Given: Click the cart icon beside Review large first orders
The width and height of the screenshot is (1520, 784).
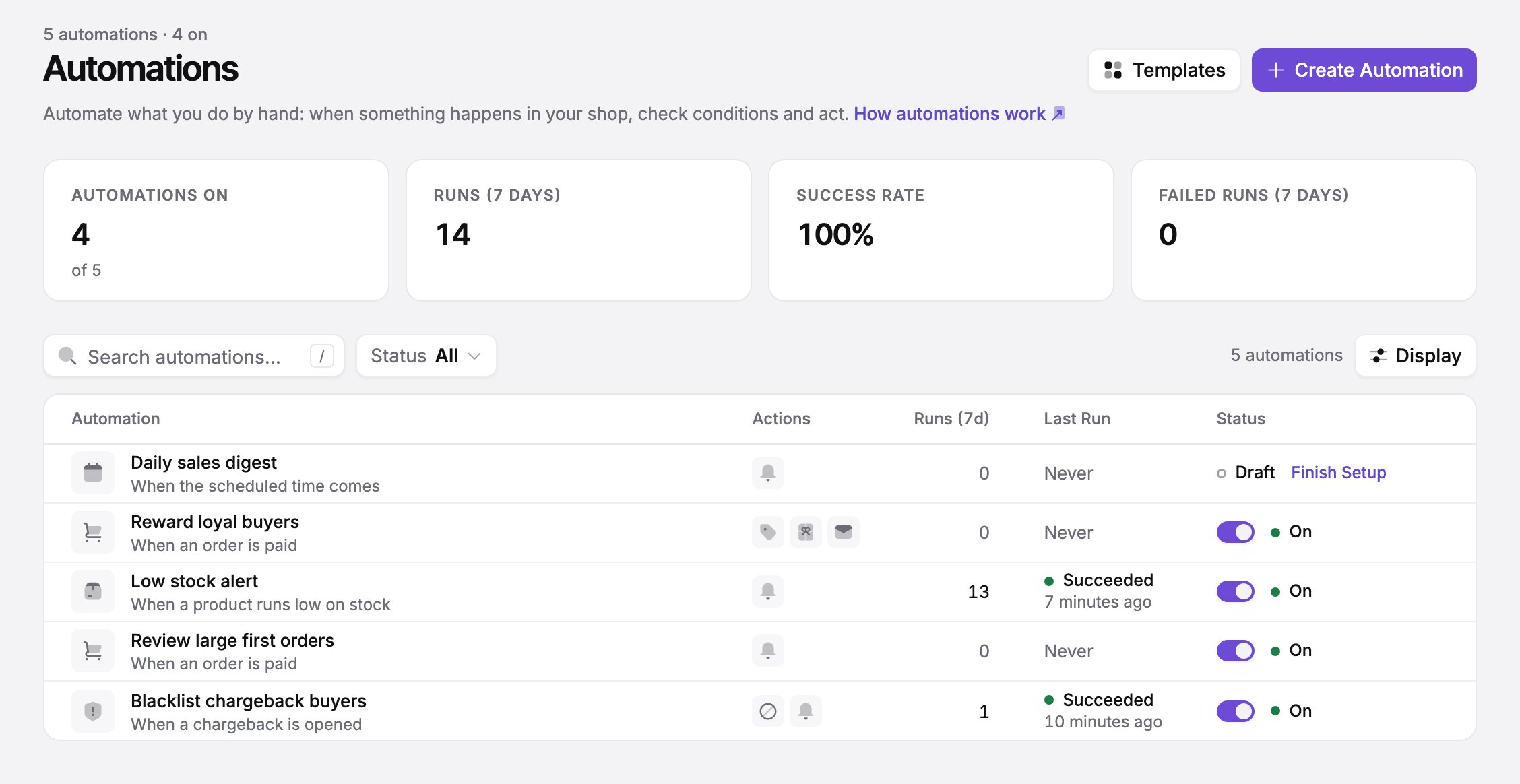Looking at the screenshot, I should (x=93, y=651).
